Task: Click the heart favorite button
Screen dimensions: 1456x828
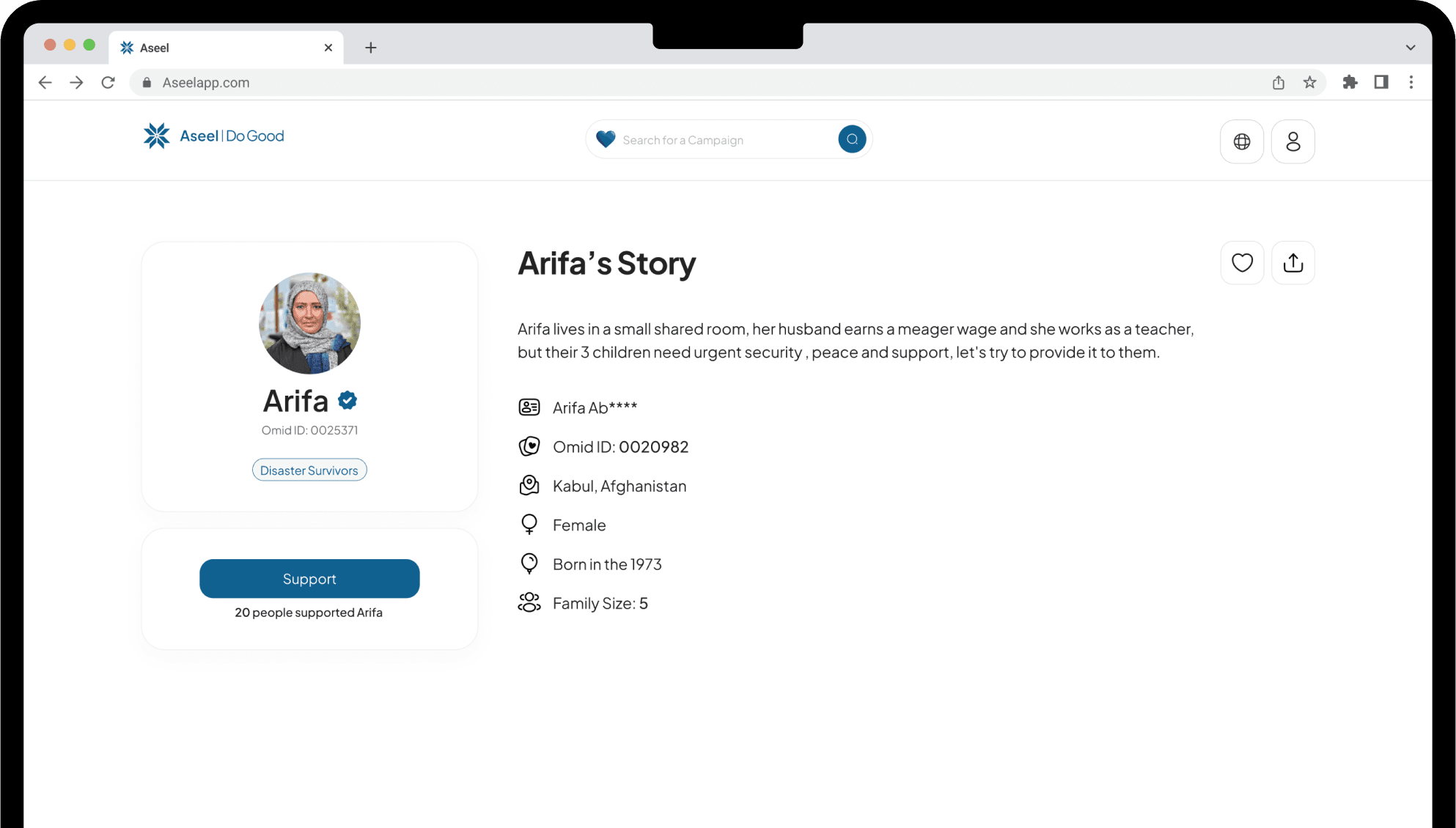Action: click(1242, 263)
